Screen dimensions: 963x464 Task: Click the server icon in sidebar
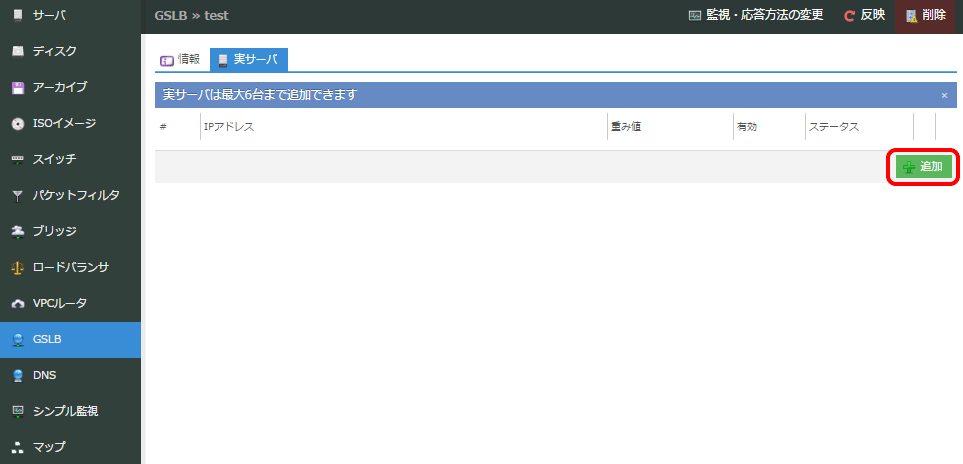click(18, 15)
